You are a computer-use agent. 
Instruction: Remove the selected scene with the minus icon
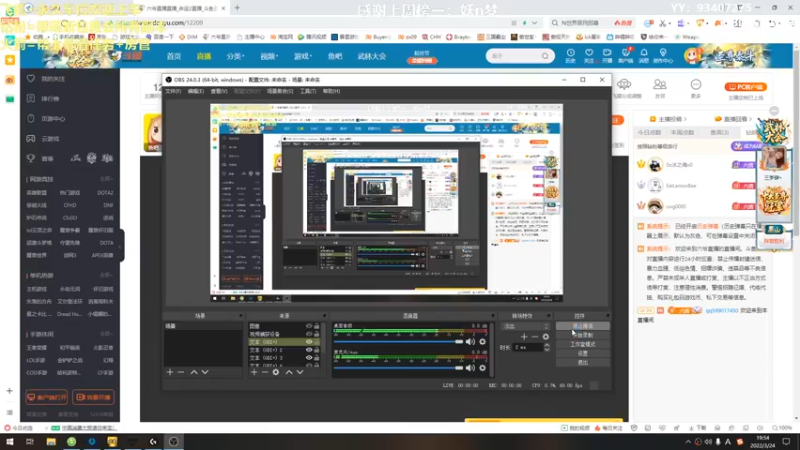tap(181, 372)
